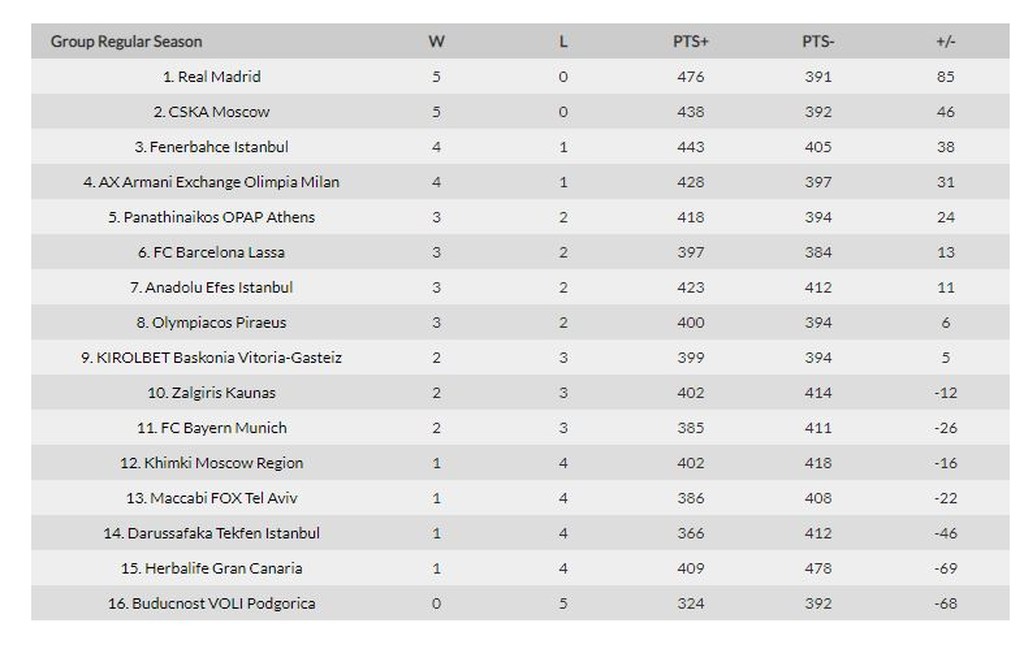This screenshot has height=662, width=1024.
Task: Click AX Armani Exchange Olimpia Milan
Action: [219, 182]
